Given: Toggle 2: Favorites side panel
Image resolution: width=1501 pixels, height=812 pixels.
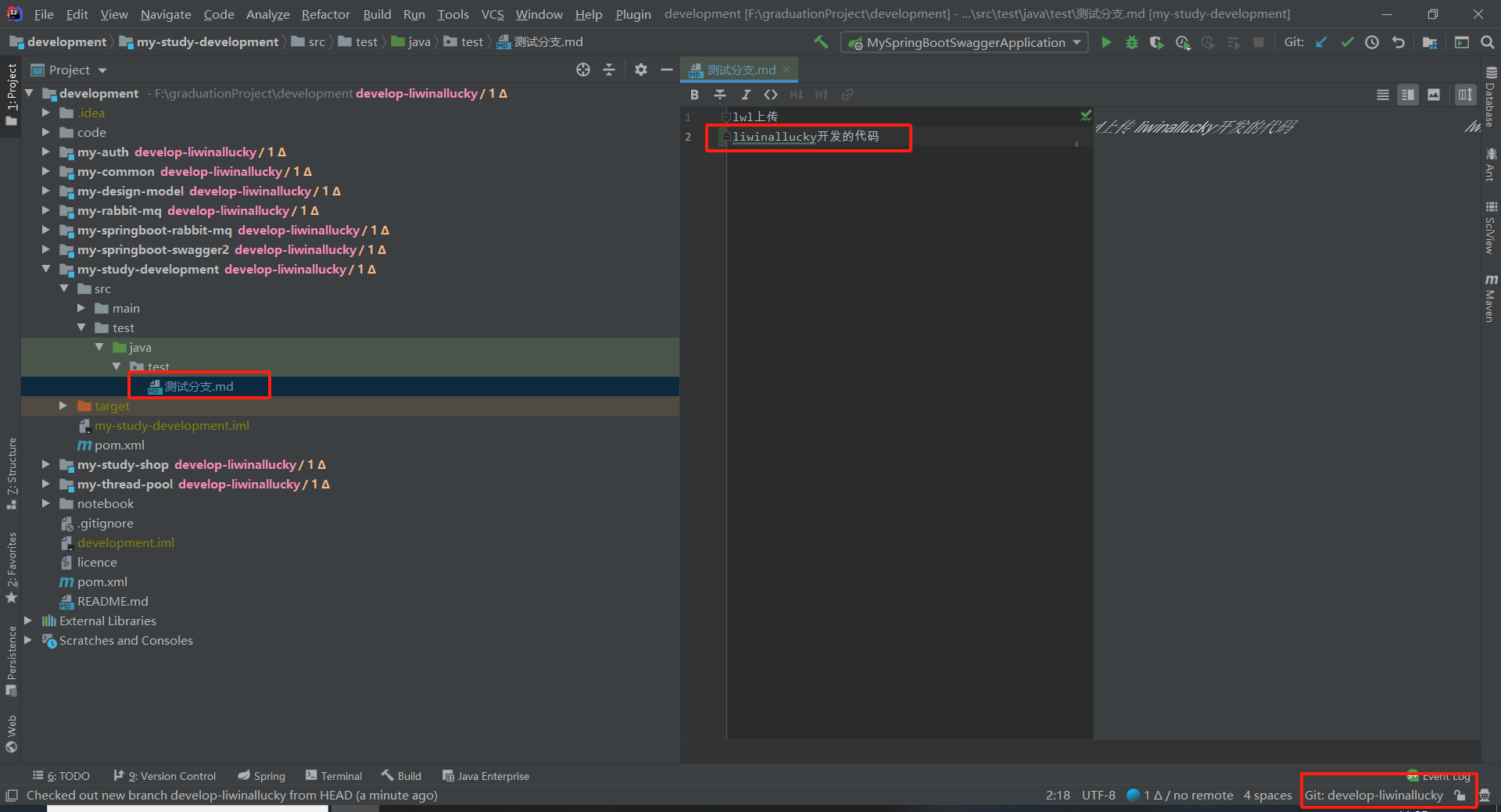Looking at the screenshot, I should click(x=11, y=568).
